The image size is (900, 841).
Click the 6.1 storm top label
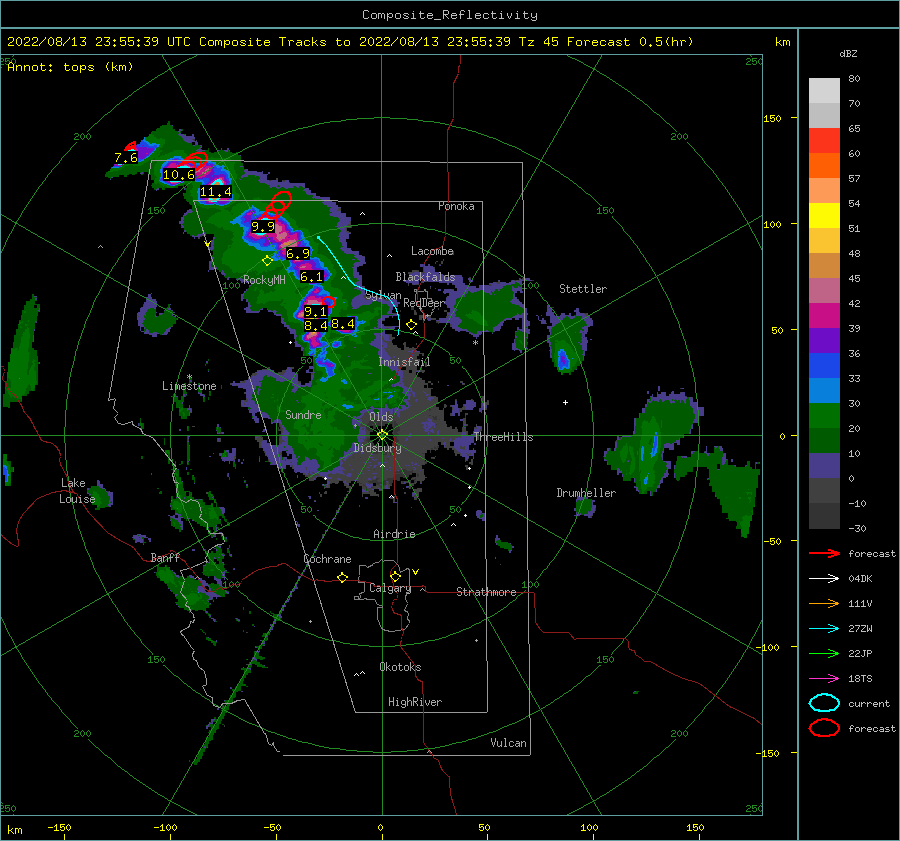(x=312, y=276)
